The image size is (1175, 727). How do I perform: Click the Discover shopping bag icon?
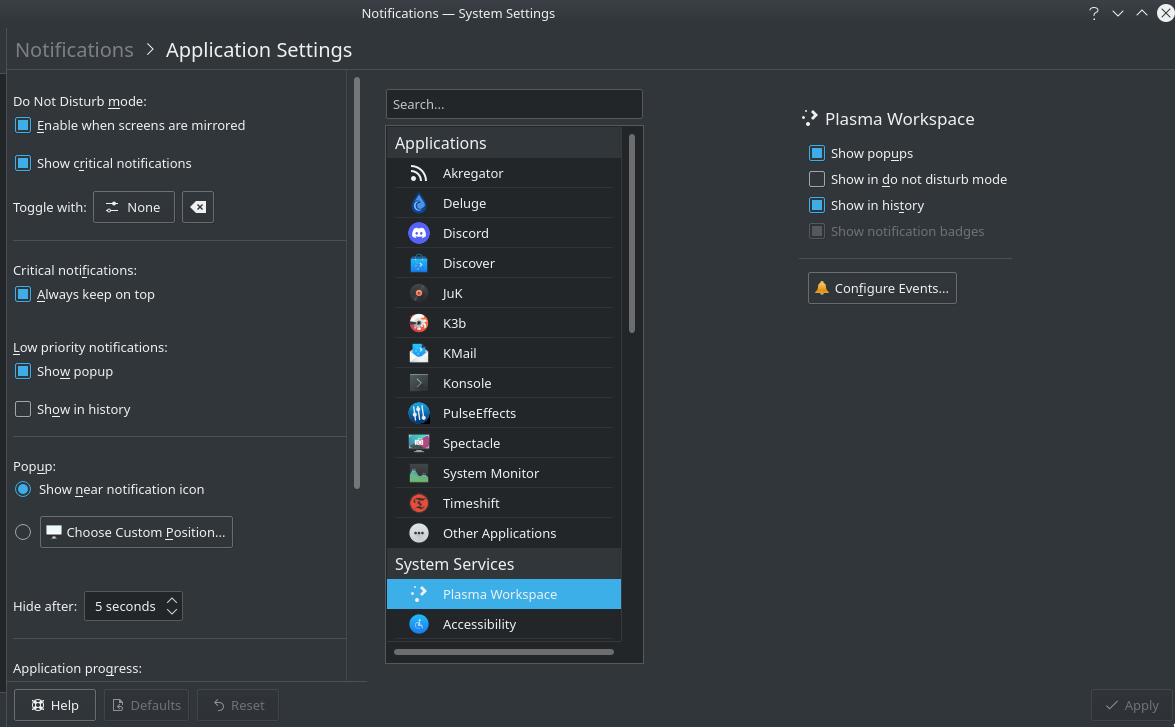[x=419, y=263]
